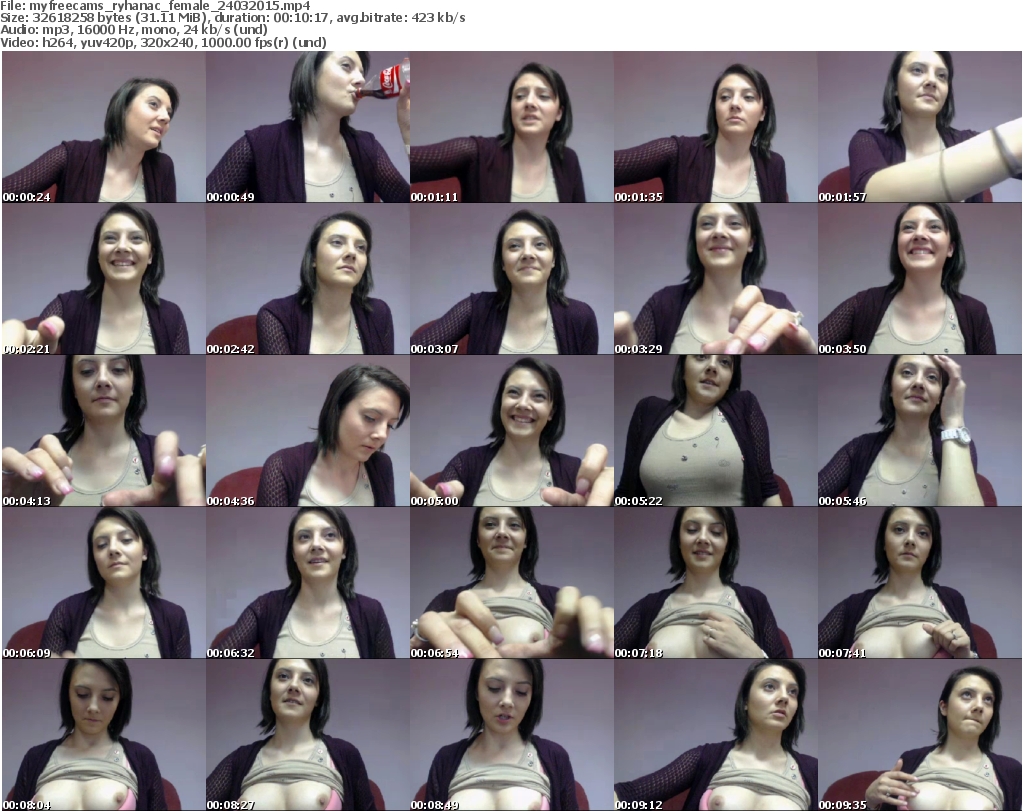1024x811 pixels.
Task: Click the duration value 00:10:17
Action: pos(301,18)
